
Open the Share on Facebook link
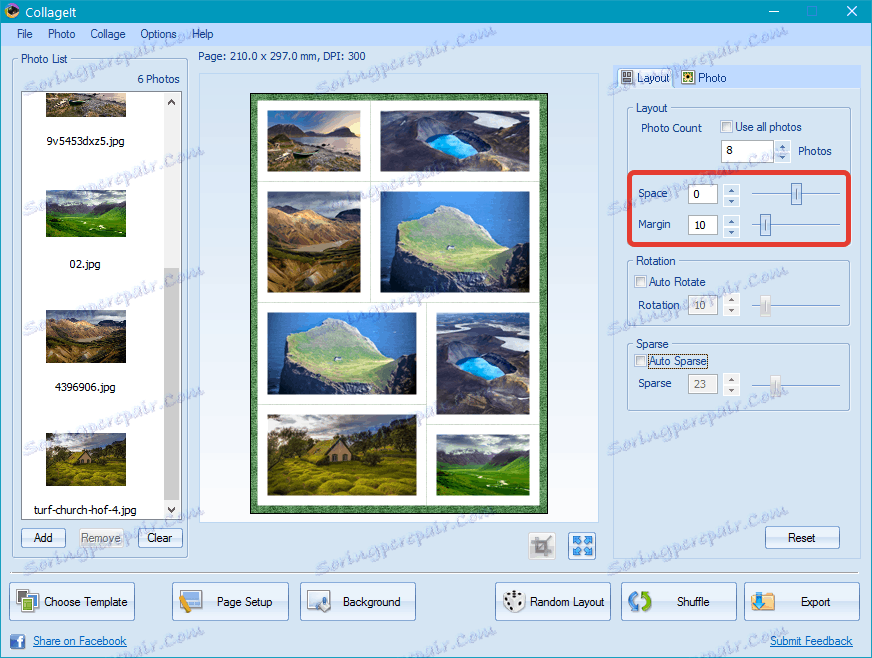80,641
